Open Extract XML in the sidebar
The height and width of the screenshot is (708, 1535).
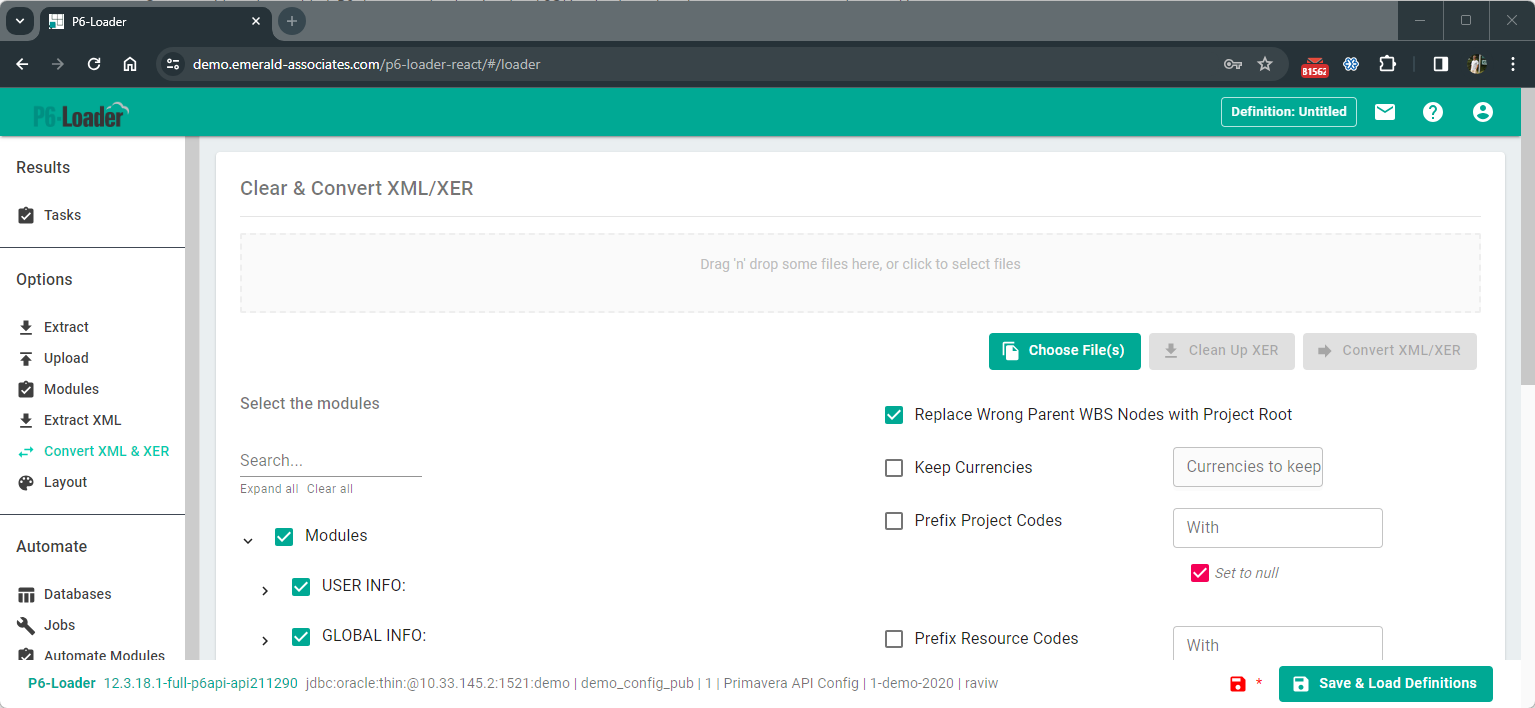pyautogui.click(x=82, y=420)
